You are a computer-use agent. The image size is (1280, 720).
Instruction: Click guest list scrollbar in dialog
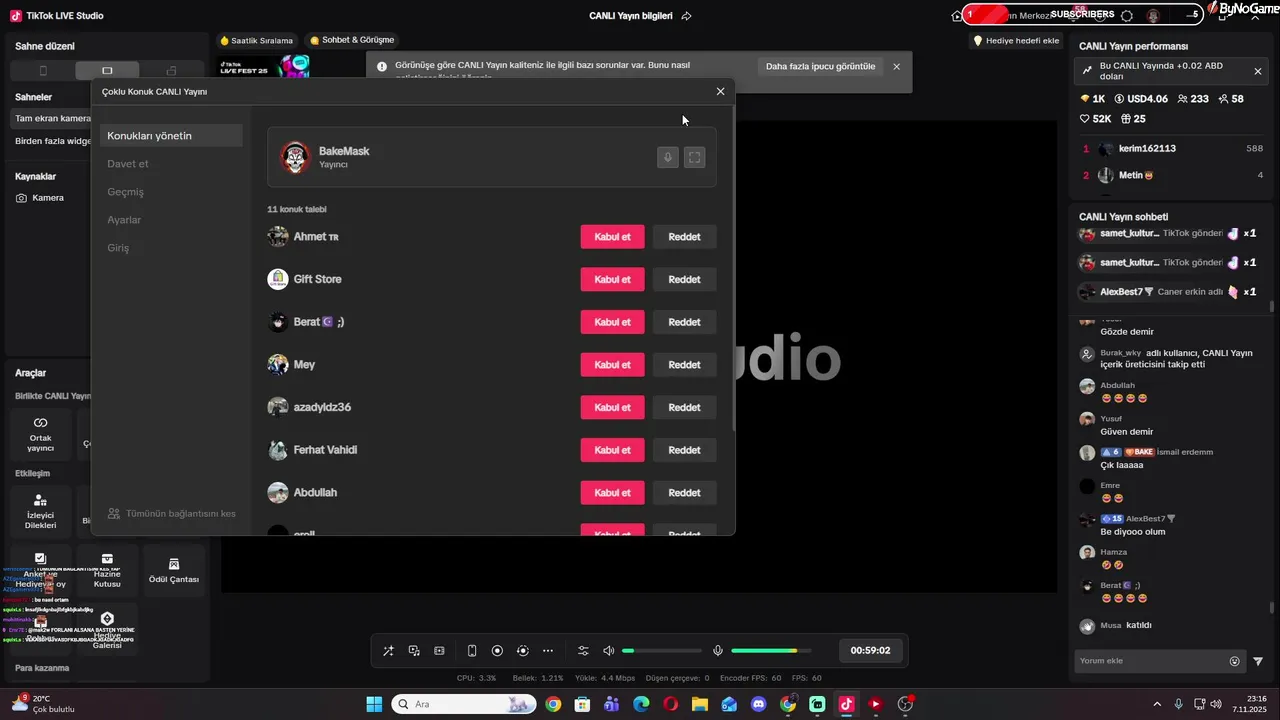(733, 270)
